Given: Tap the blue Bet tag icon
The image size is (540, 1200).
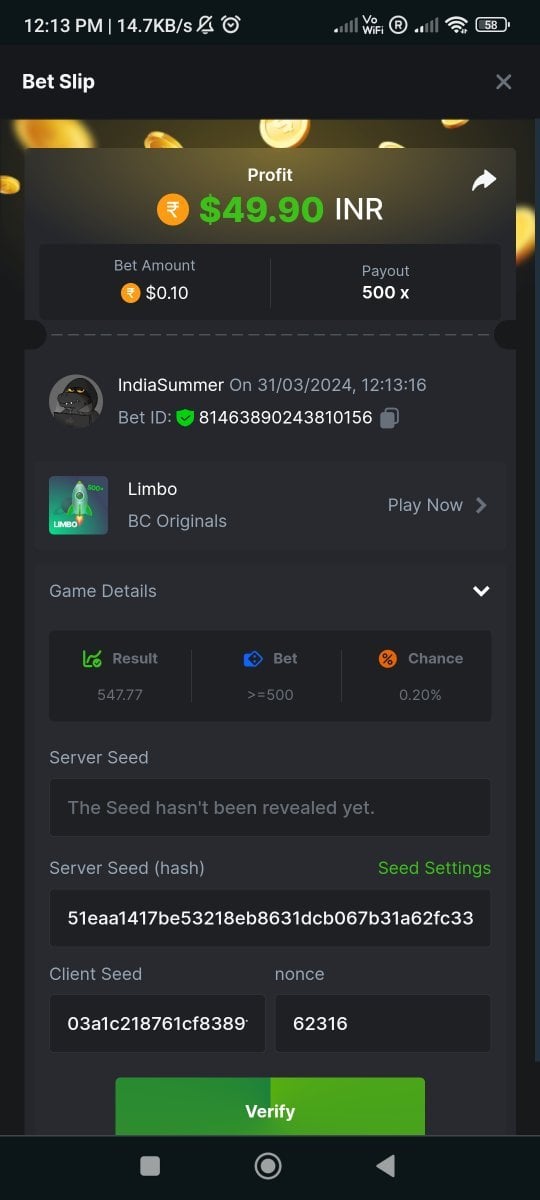Looking at the screenshot, I should click(x=253, y=658).
